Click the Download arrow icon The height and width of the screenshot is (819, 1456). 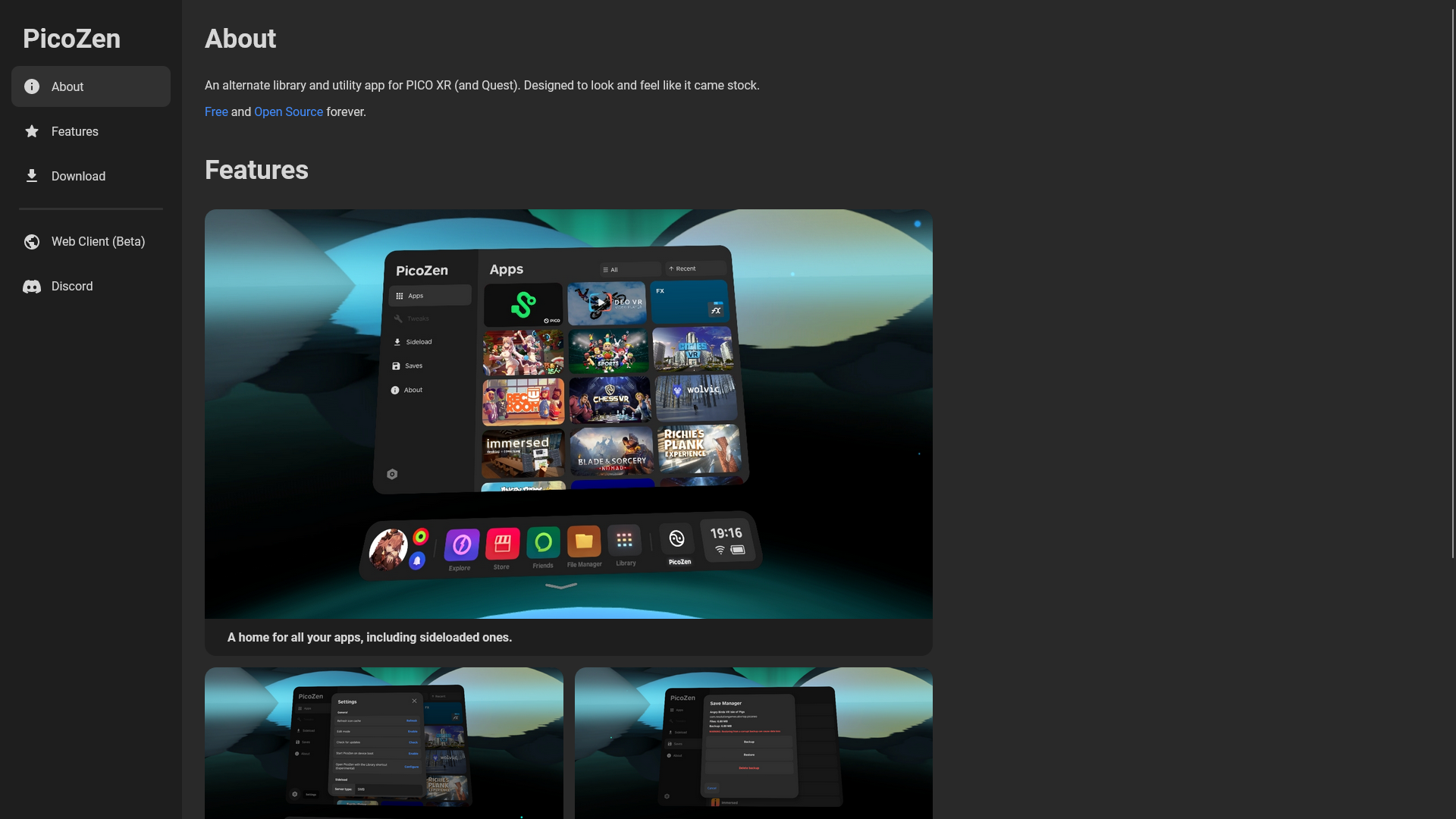(x=32, y=176)
